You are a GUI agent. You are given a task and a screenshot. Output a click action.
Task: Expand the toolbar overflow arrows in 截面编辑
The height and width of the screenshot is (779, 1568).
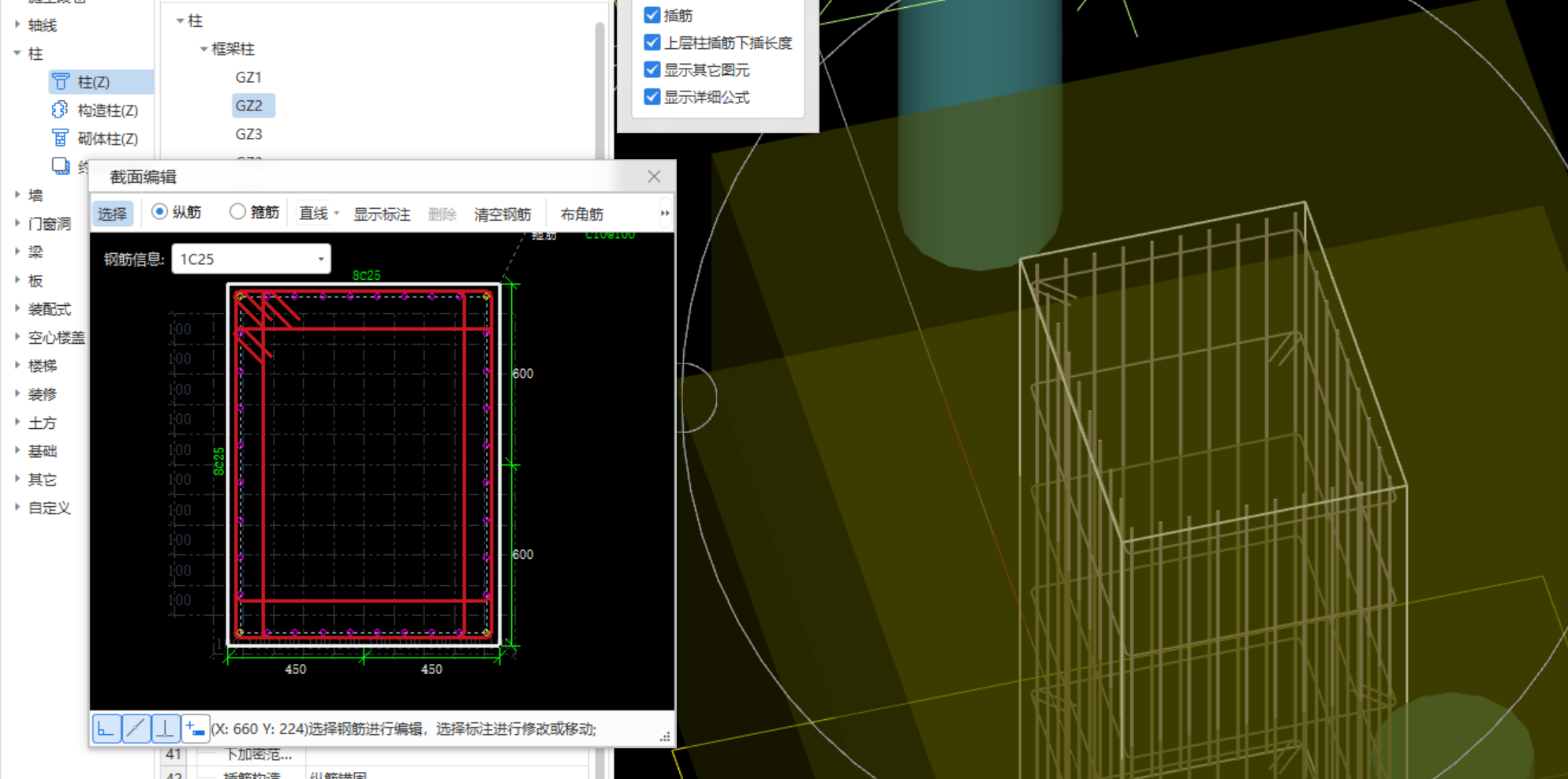pyautogui.click(x=665, y=213)
